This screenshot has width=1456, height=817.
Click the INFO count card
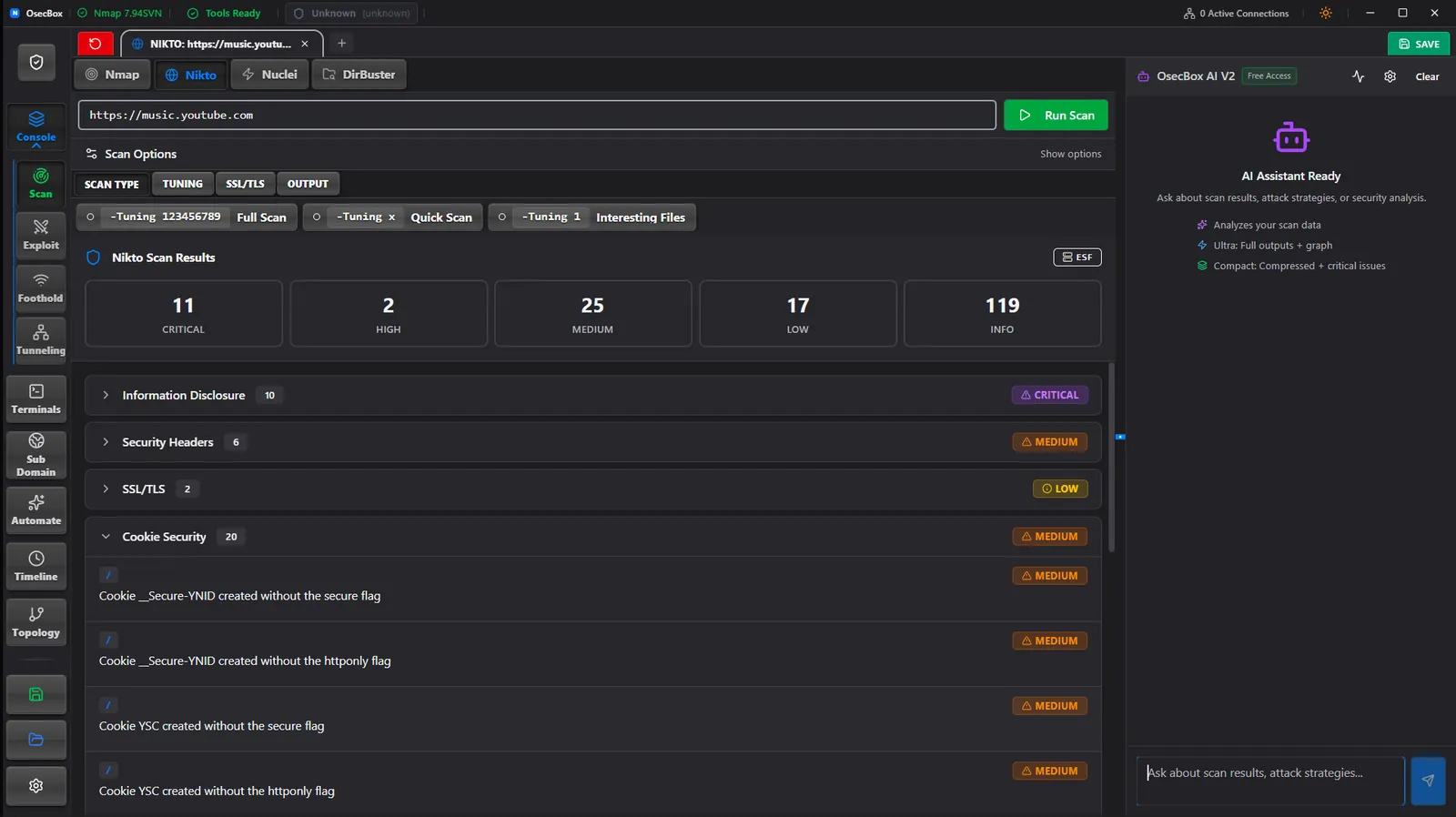1002,314
